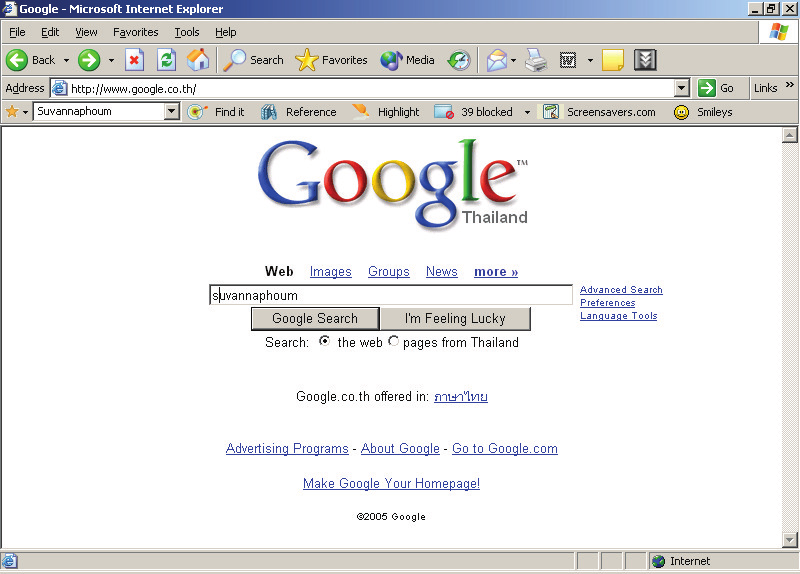Open the Language Tools link
The height and width of the screenshot is (574, 800).
pyautogui.click(x=618, y=316)
